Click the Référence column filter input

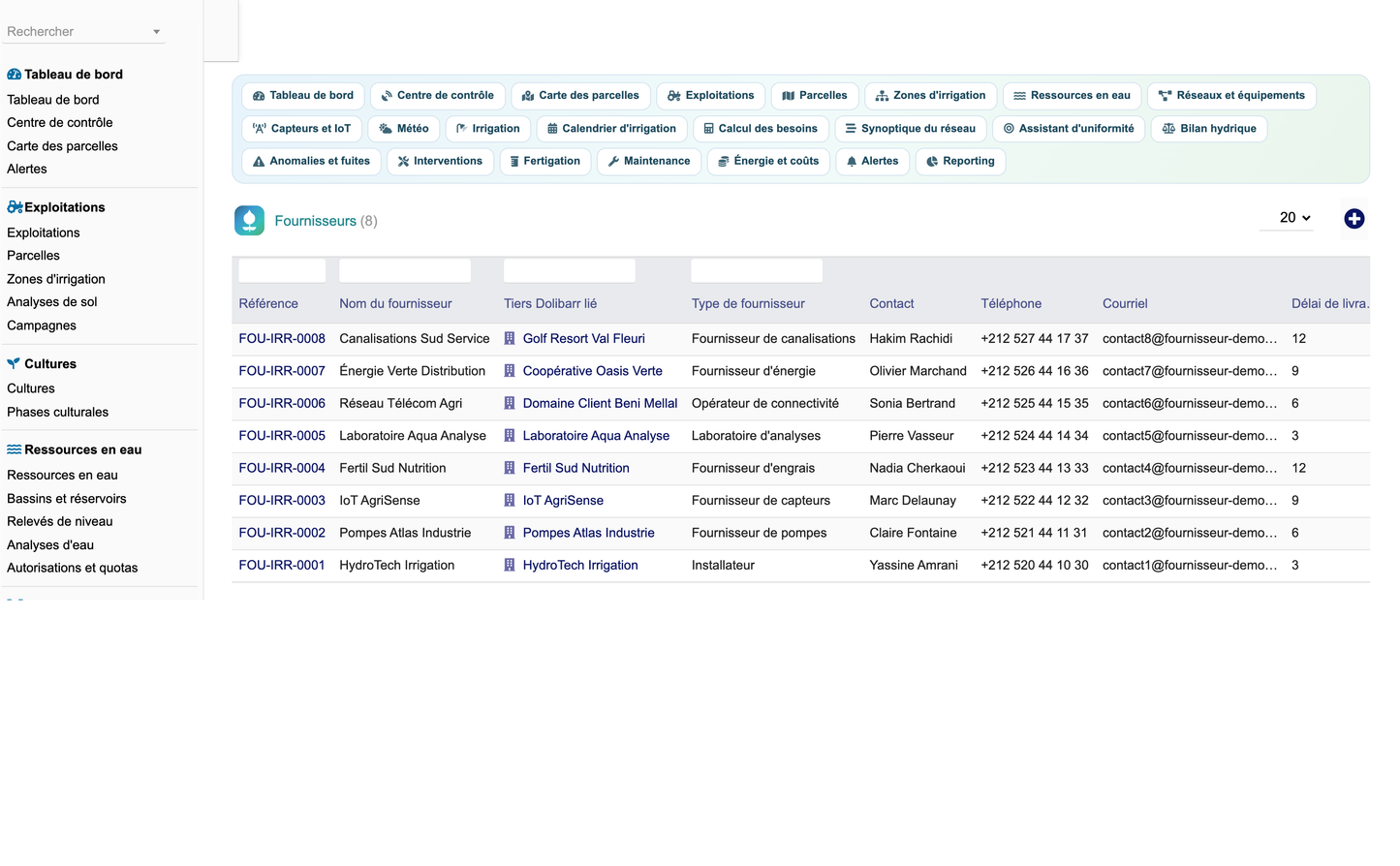(282, 270)
